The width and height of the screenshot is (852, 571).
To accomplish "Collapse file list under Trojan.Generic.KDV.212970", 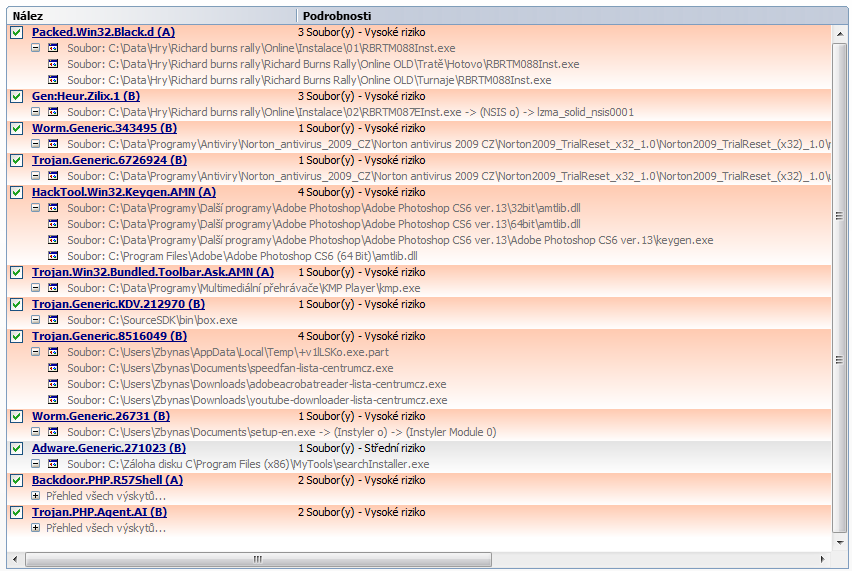I will [36, 320].
